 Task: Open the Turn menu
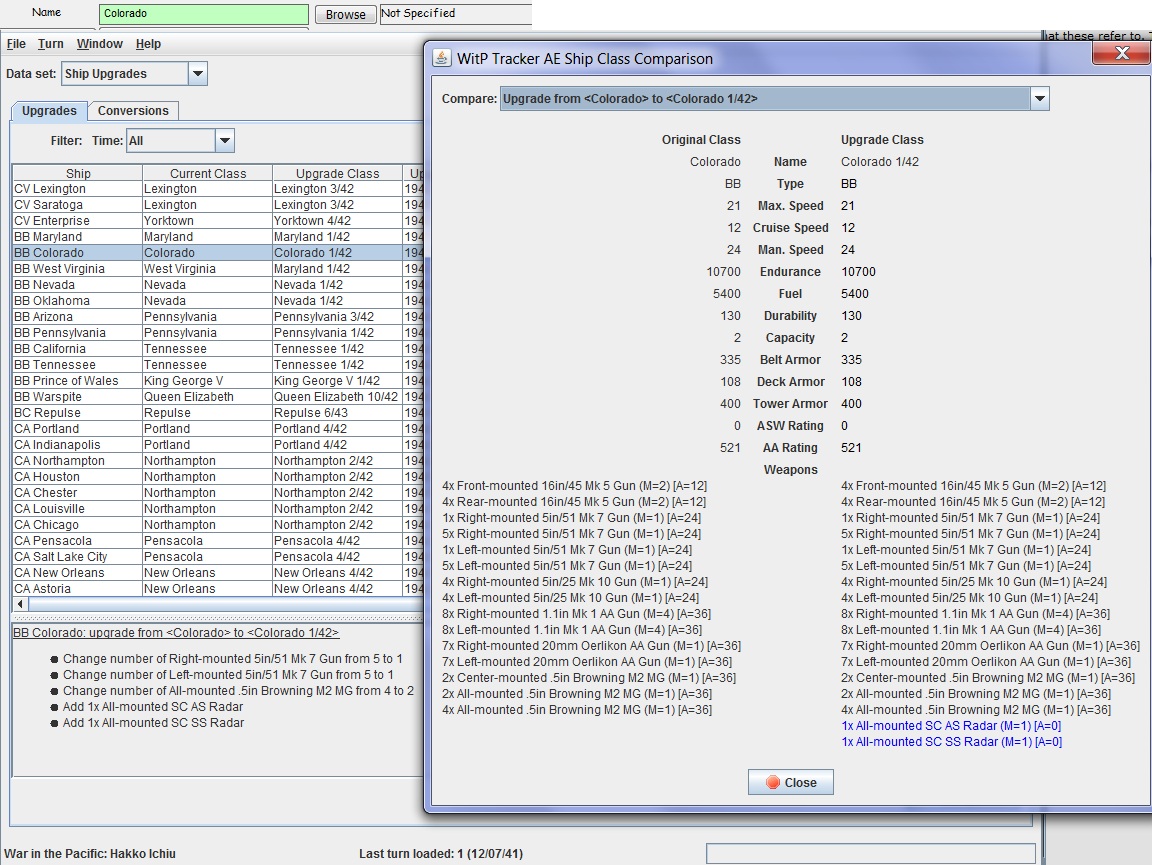(x=51, y=44)
